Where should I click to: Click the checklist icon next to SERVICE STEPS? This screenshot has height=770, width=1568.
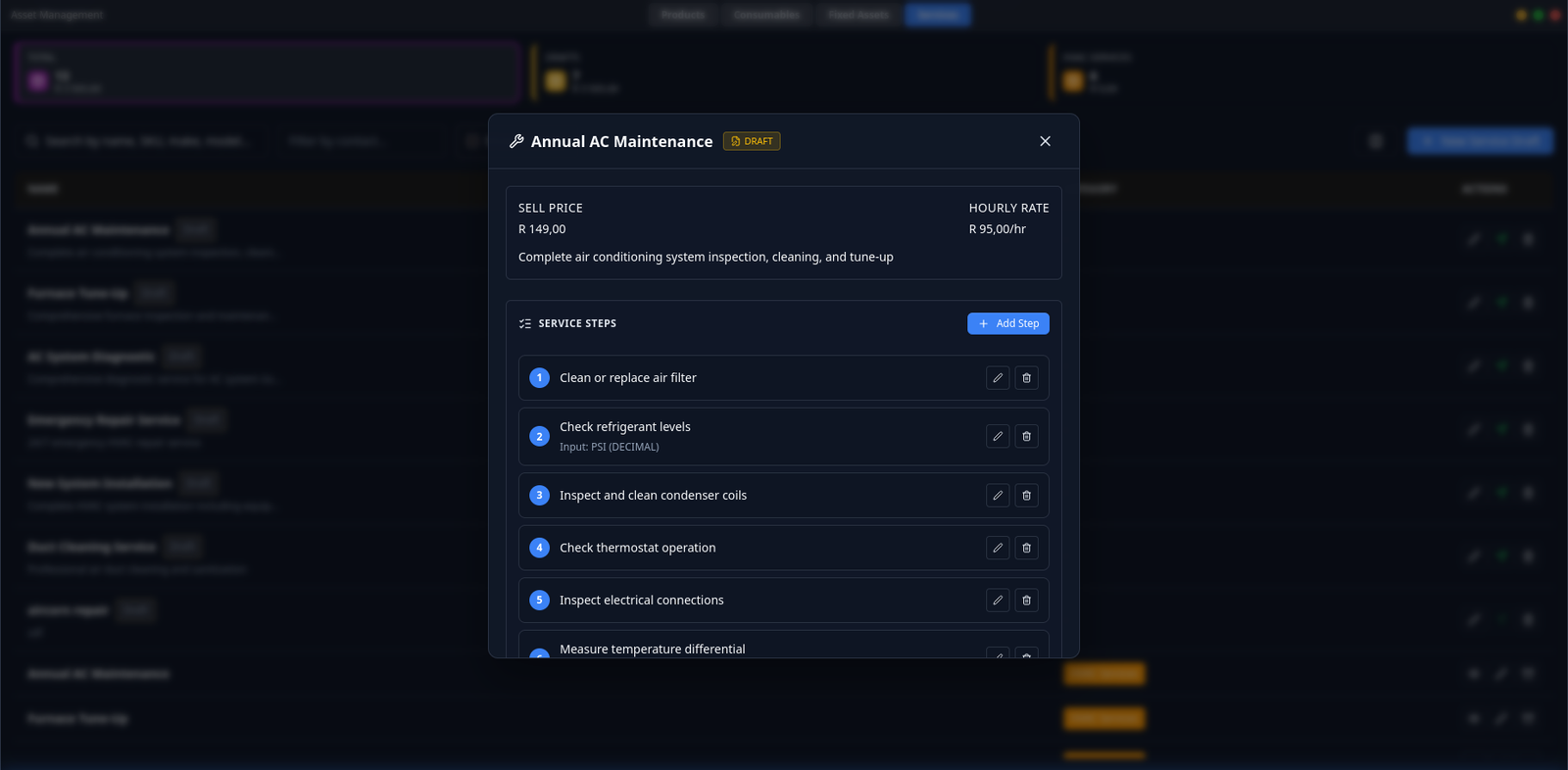click(525, 323)
